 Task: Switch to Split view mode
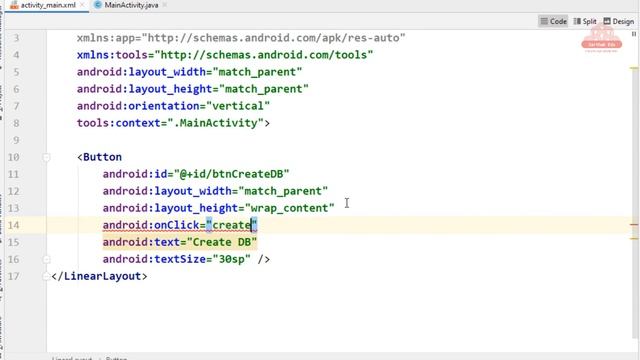pos(584,21)
